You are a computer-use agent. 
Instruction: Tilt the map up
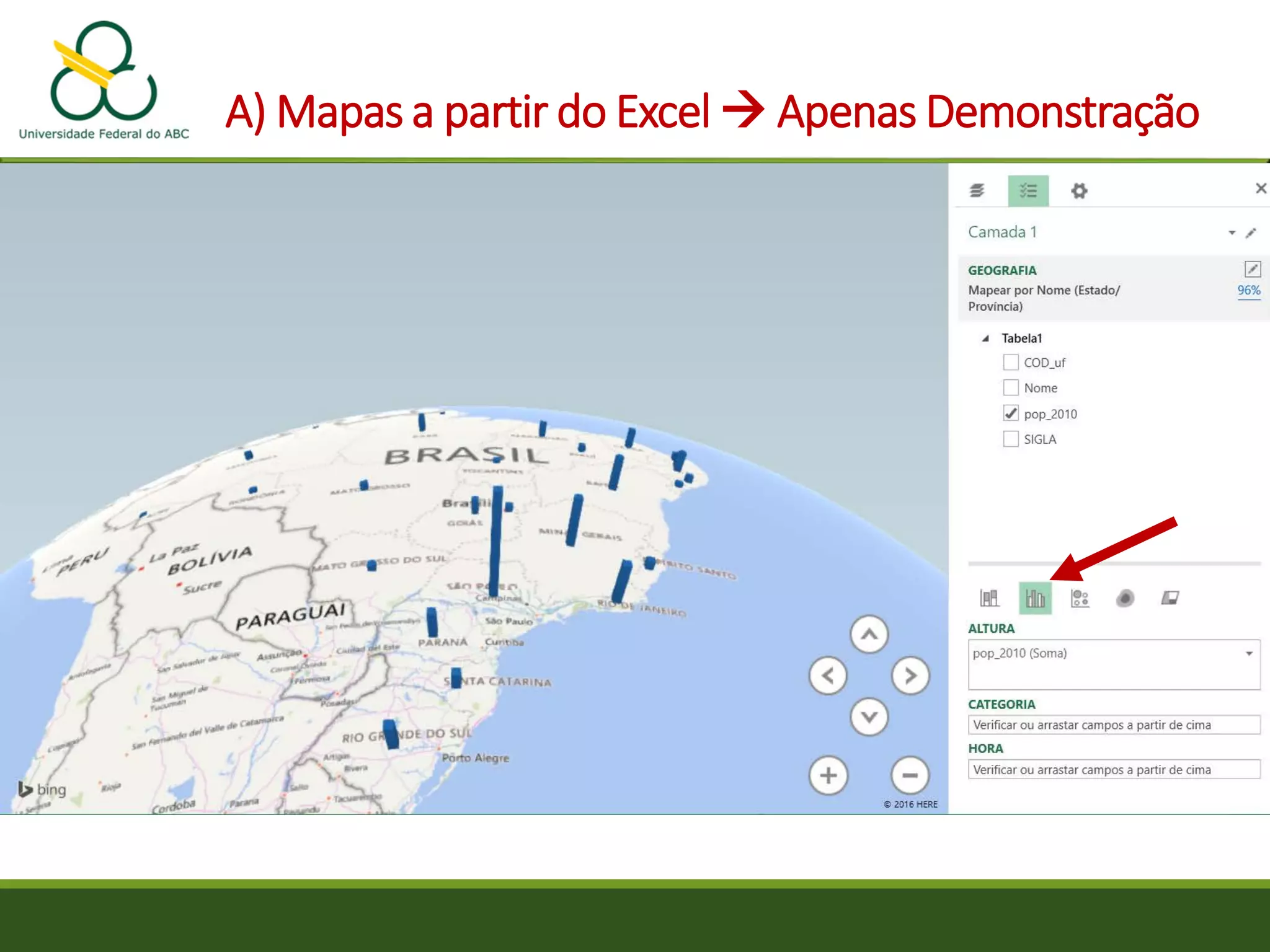[x=869, y=634]
